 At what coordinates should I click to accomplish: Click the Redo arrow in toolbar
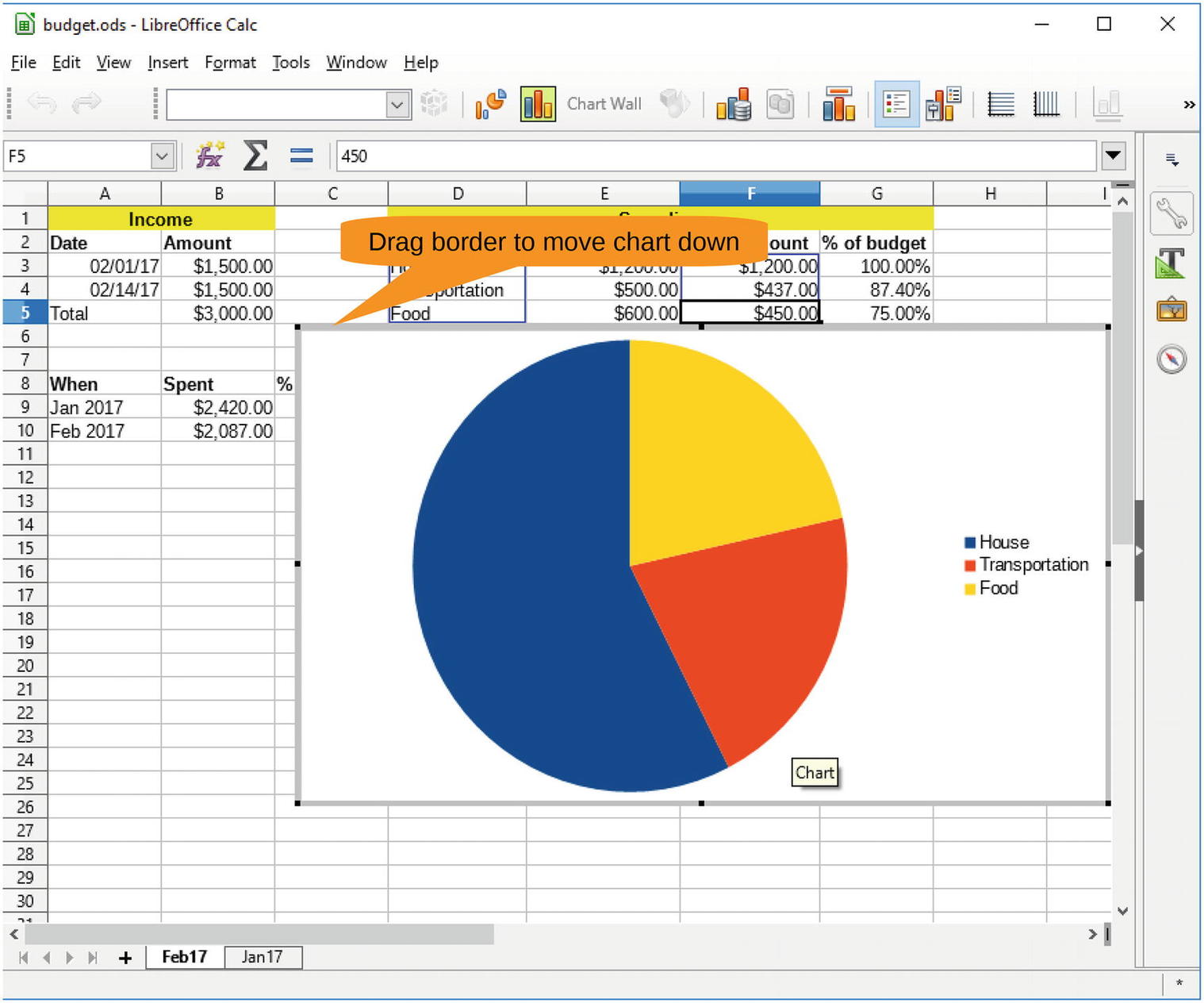pyautogui.click(x=86, y=103)
